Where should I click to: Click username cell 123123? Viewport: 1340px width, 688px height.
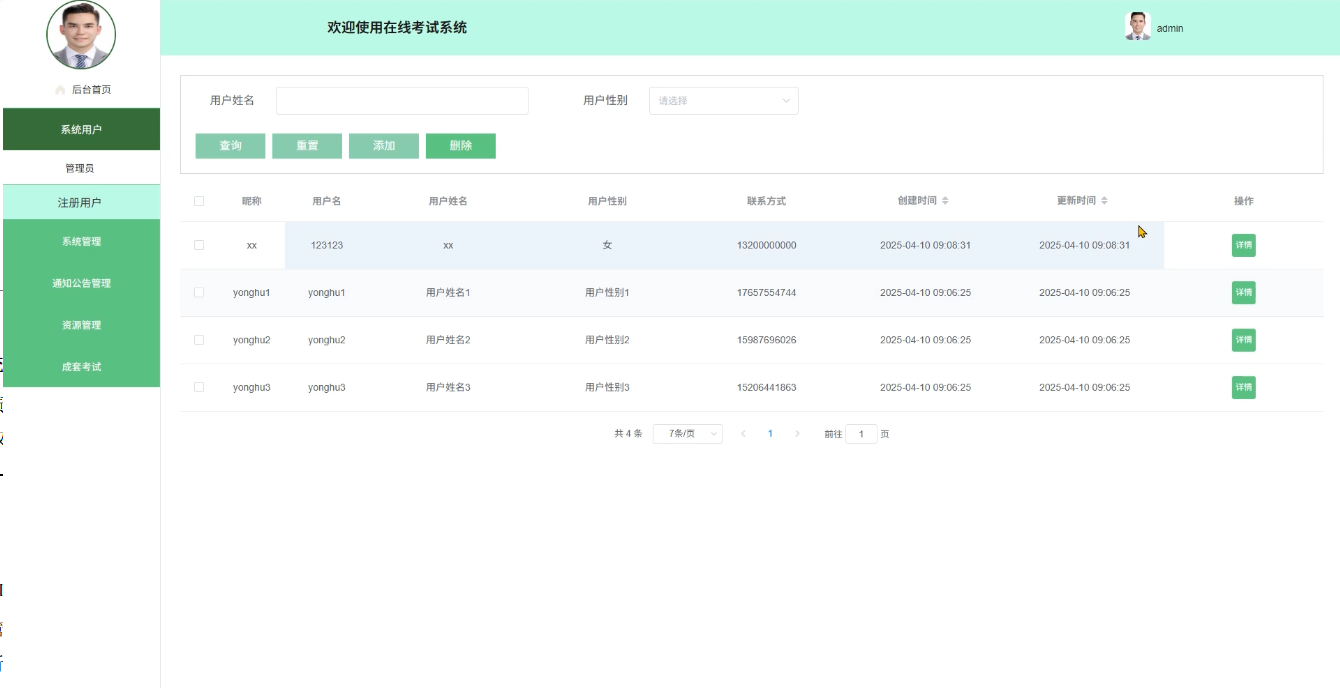(327, 245)
